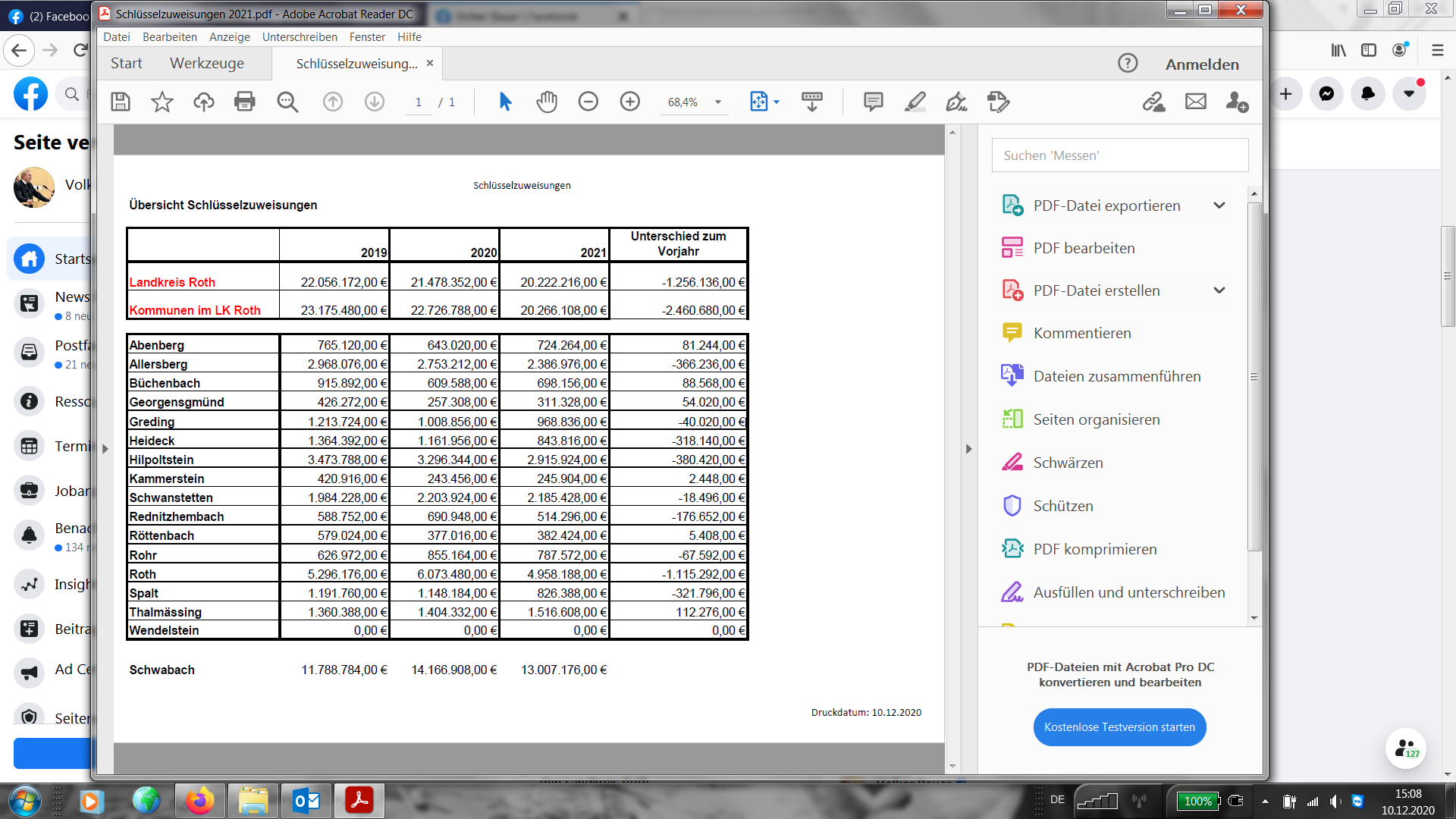
Task: Expand PDF-Datei exportieren chevron
Action: (1219, 206)
